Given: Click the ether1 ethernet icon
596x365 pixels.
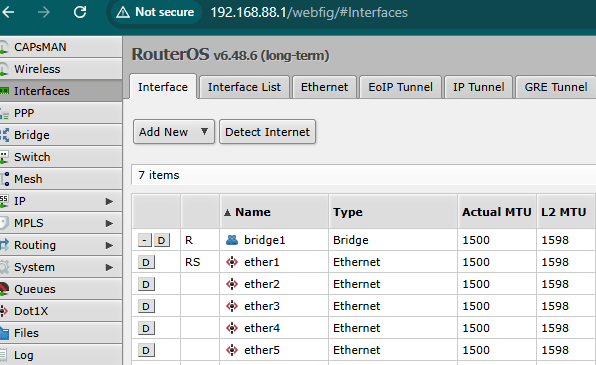Looking at the screenshot, I should click(232, 262).
